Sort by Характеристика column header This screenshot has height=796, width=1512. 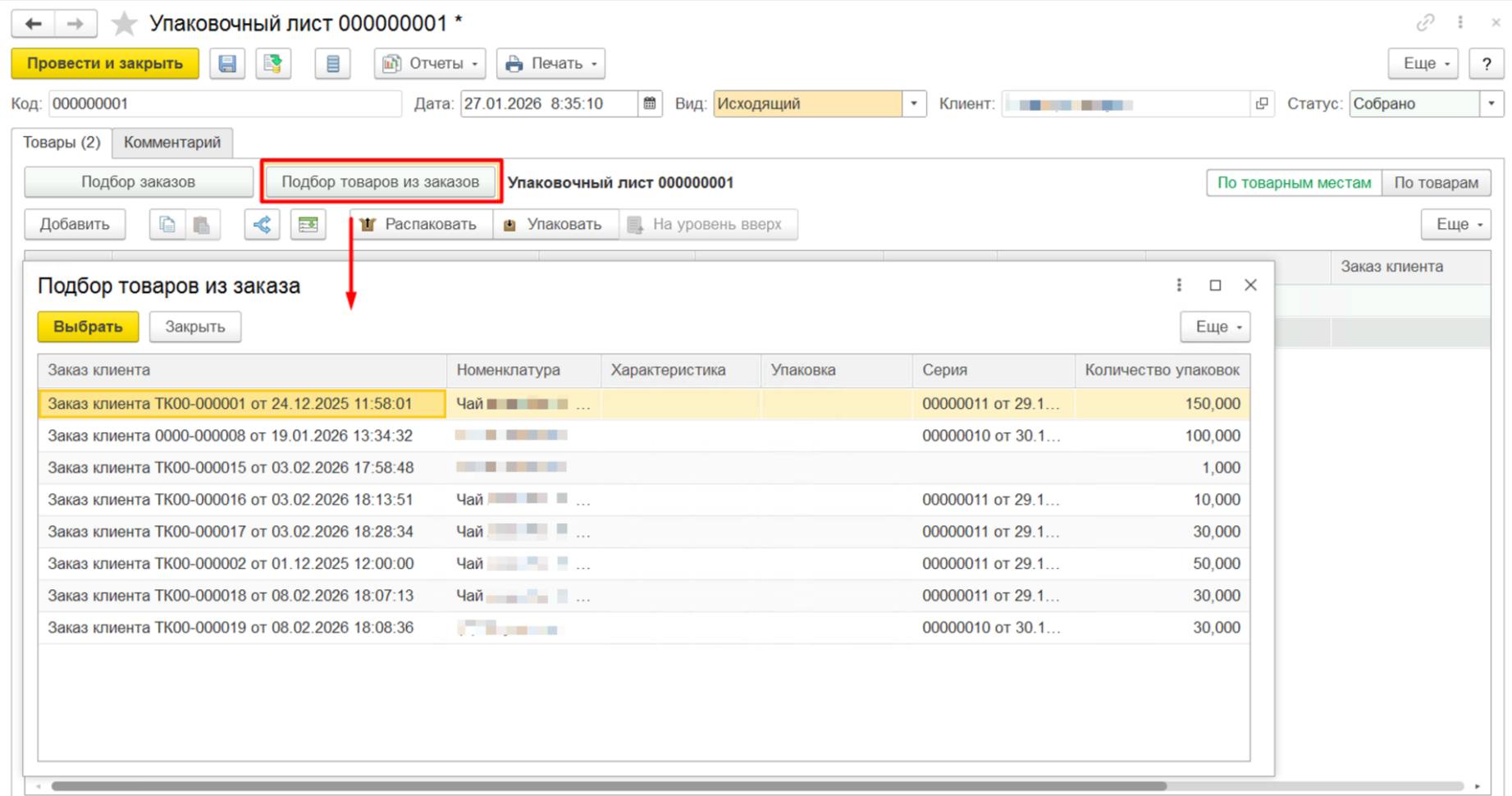coord(681,370)
